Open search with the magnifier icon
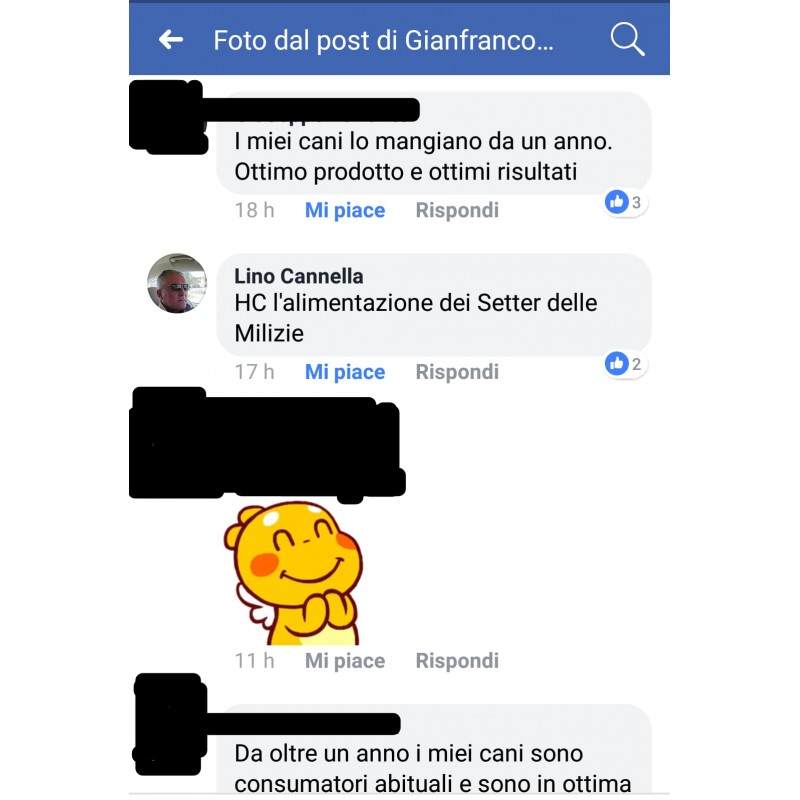Screen dimensions: 800x800 pyautogui.click(x=628, y=39)
